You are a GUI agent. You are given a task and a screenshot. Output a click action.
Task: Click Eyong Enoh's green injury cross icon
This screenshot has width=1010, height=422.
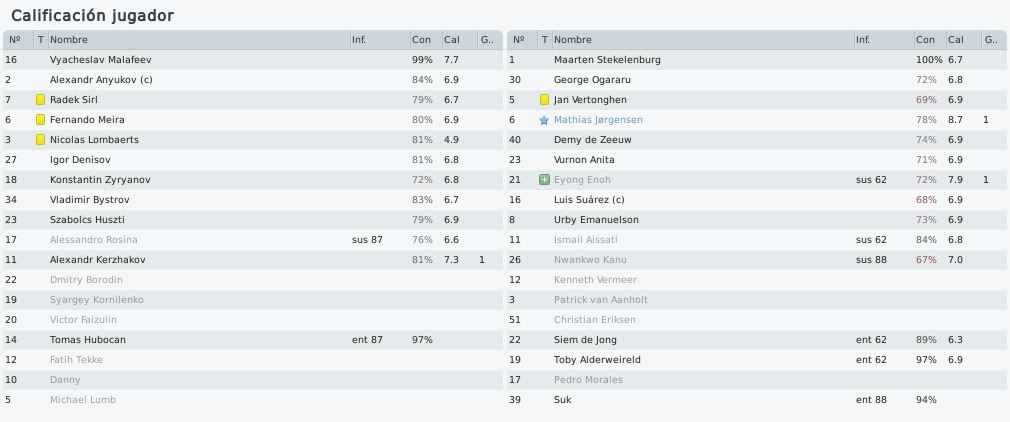pyautogui.click(x=544, y=180)
